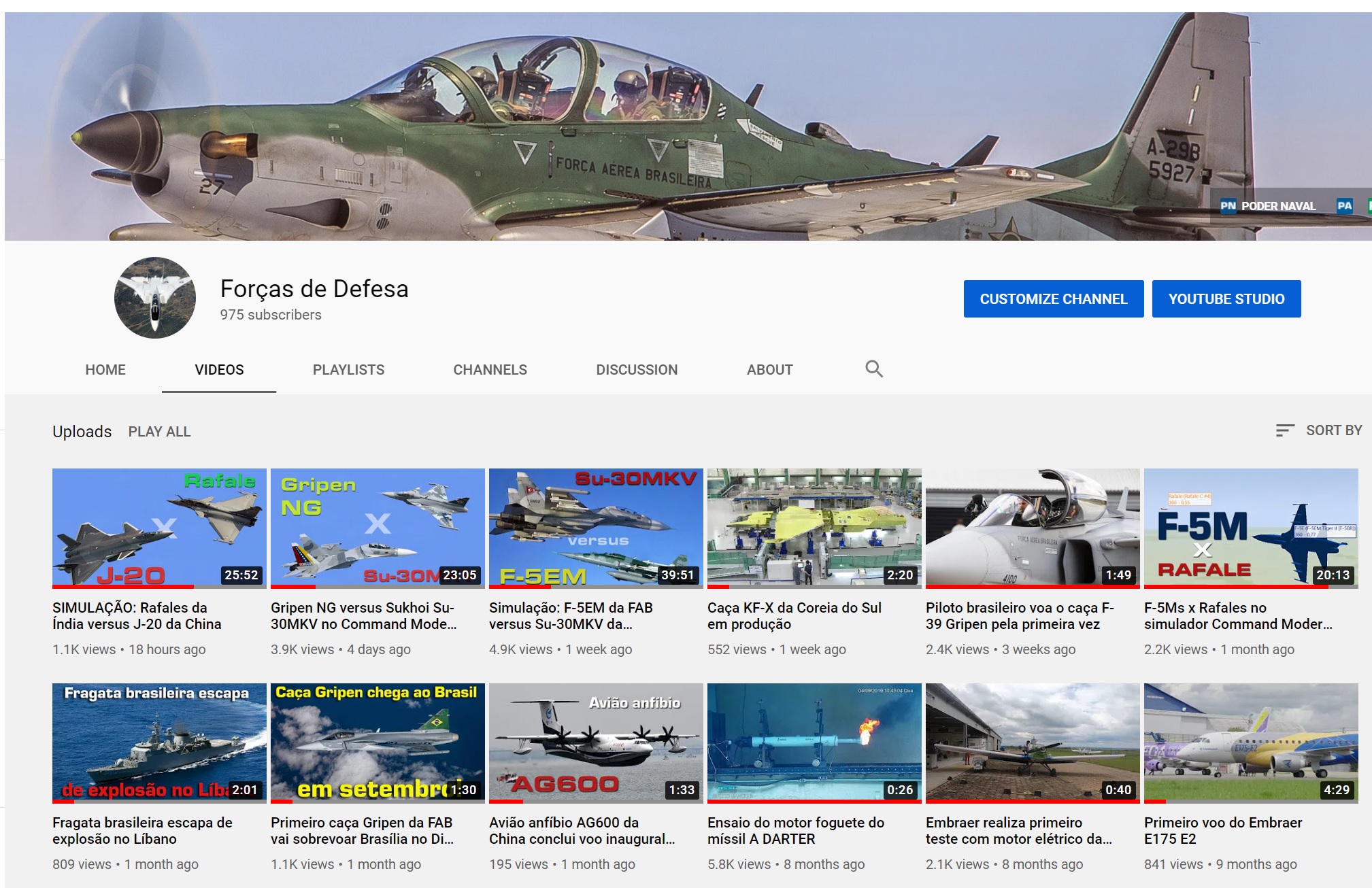This screenshot has height=888, width=1372.
Task: Click the PA banner link icon
Action: [1344, 206]
